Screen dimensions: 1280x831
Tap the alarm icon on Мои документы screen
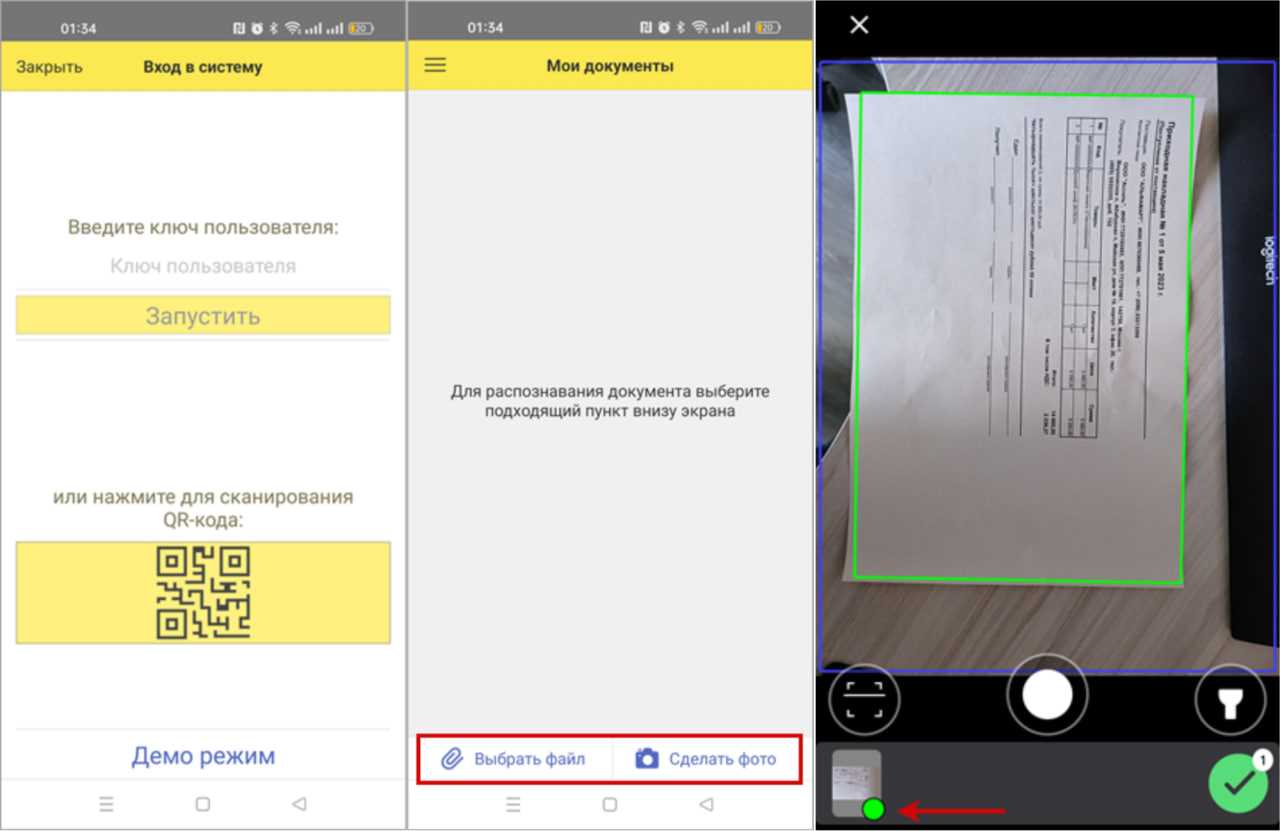pyautogui.click(x=664, y=28)
